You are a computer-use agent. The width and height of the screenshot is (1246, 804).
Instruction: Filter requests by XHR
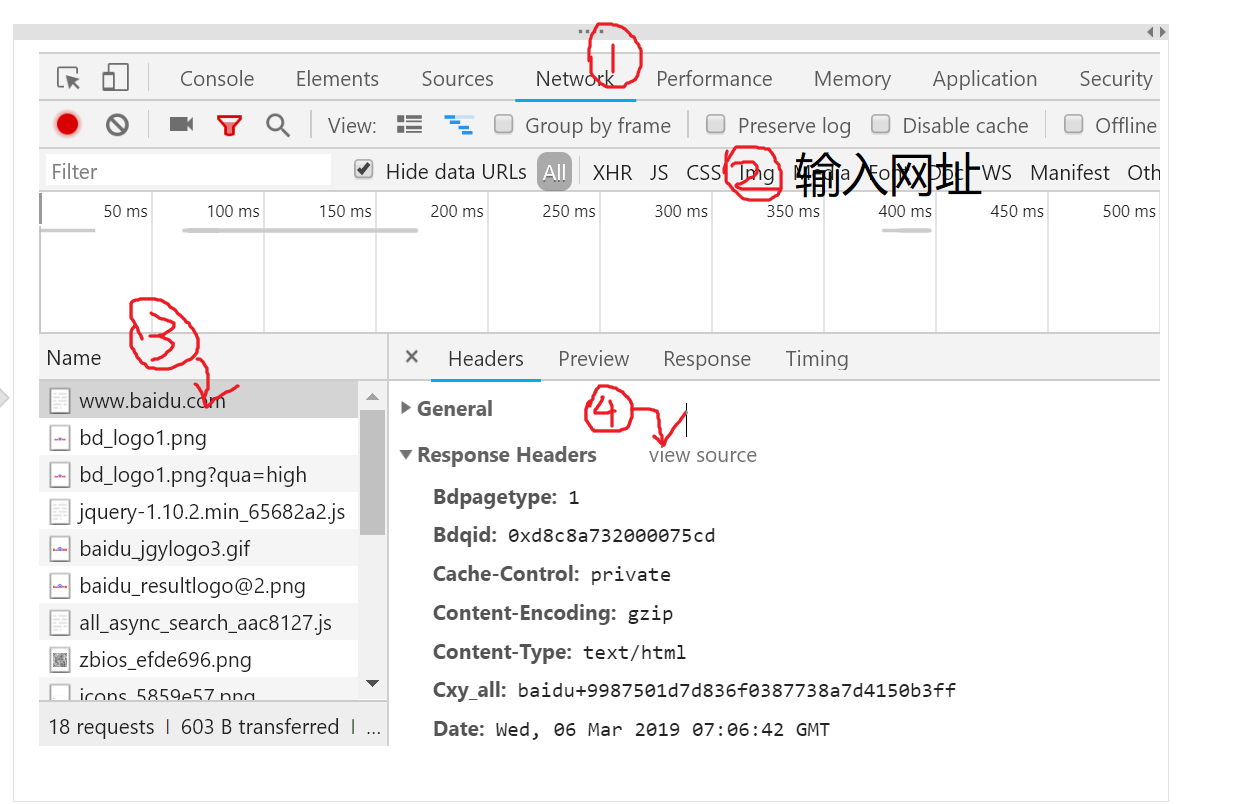[x=612, y=172]
